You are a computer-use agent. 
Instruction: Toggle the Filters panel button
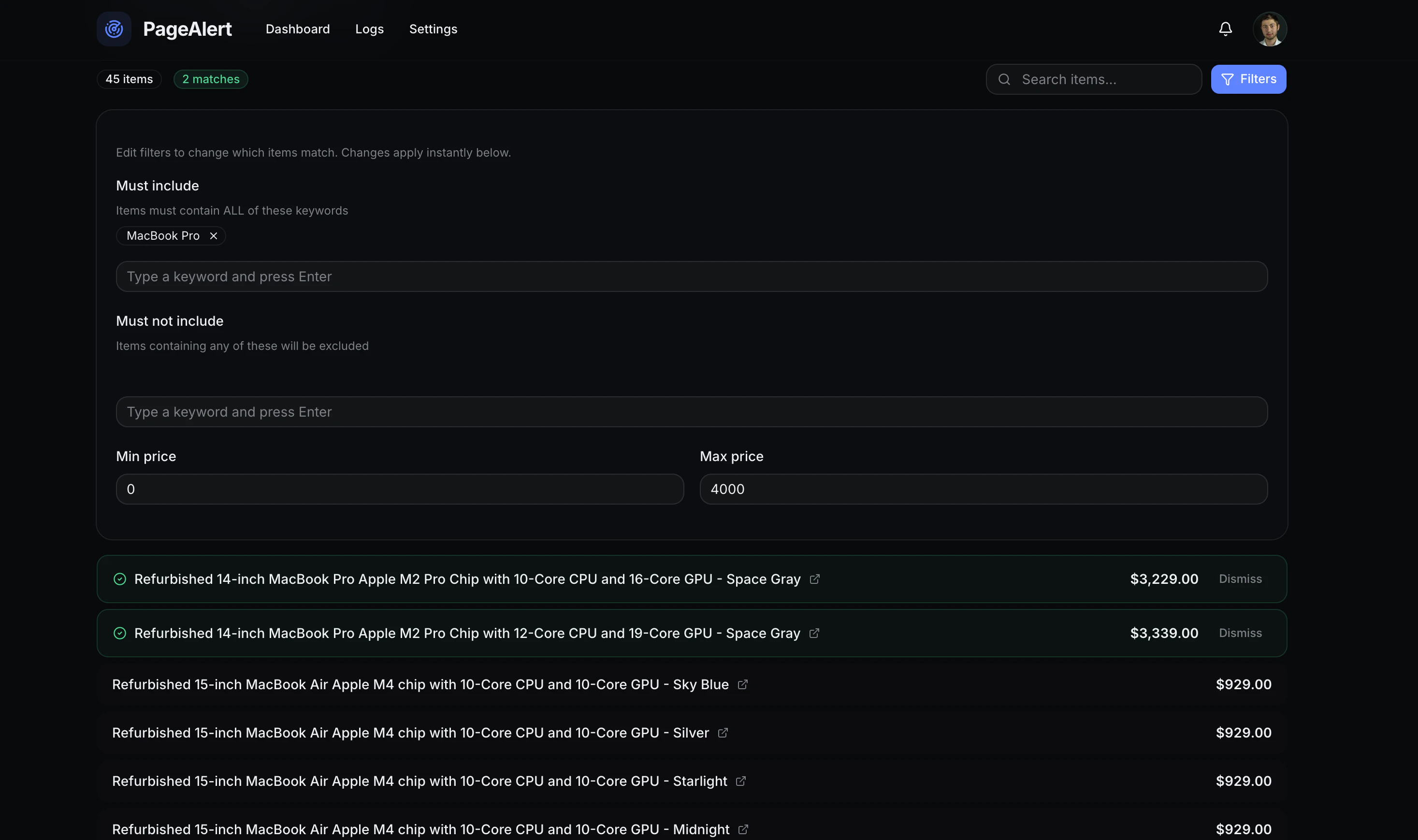(1248, 79)
